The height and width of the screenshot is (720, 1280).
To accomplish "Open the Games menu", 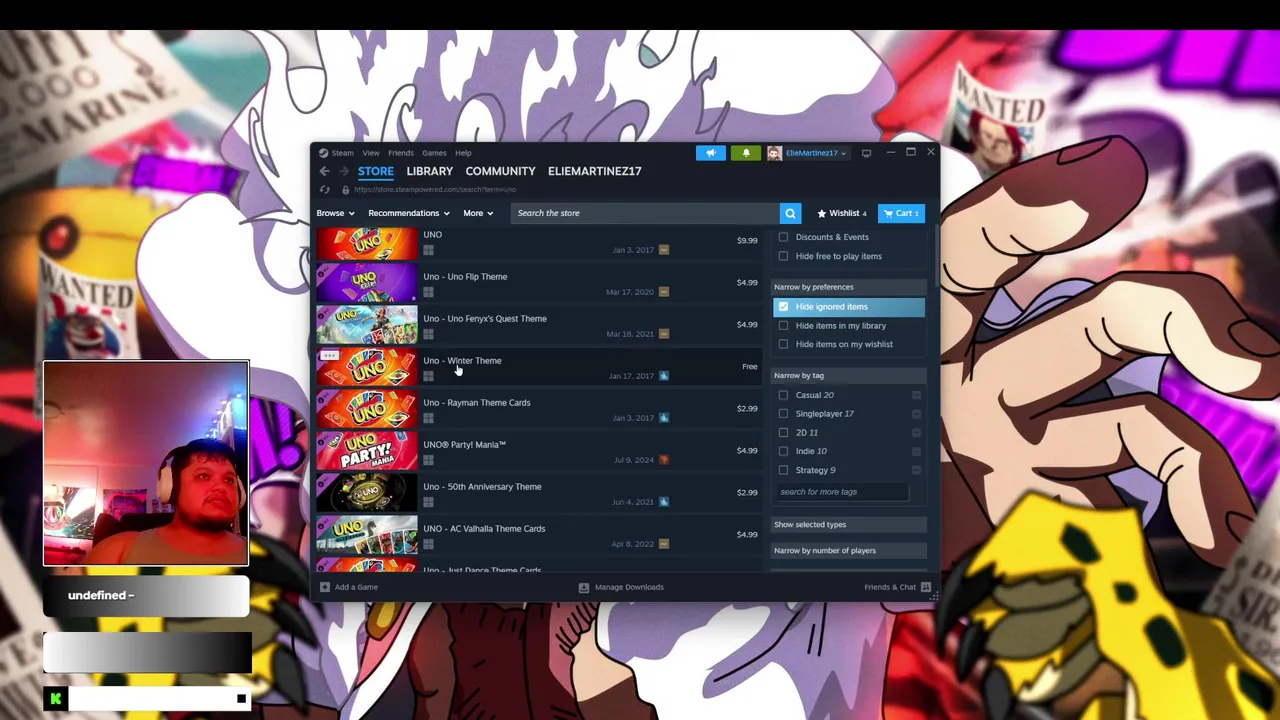I will pyautogui.click(x=434, y=153).
